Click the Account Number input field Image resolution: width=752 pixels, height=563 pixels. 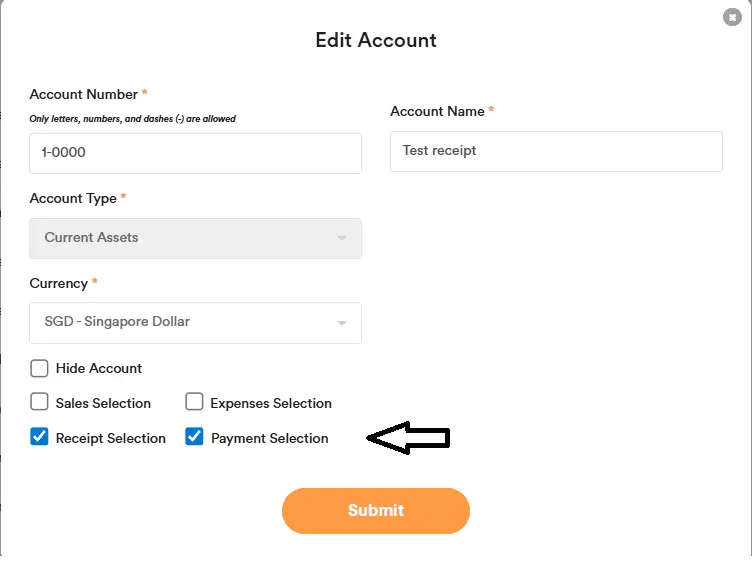(195, 154)
